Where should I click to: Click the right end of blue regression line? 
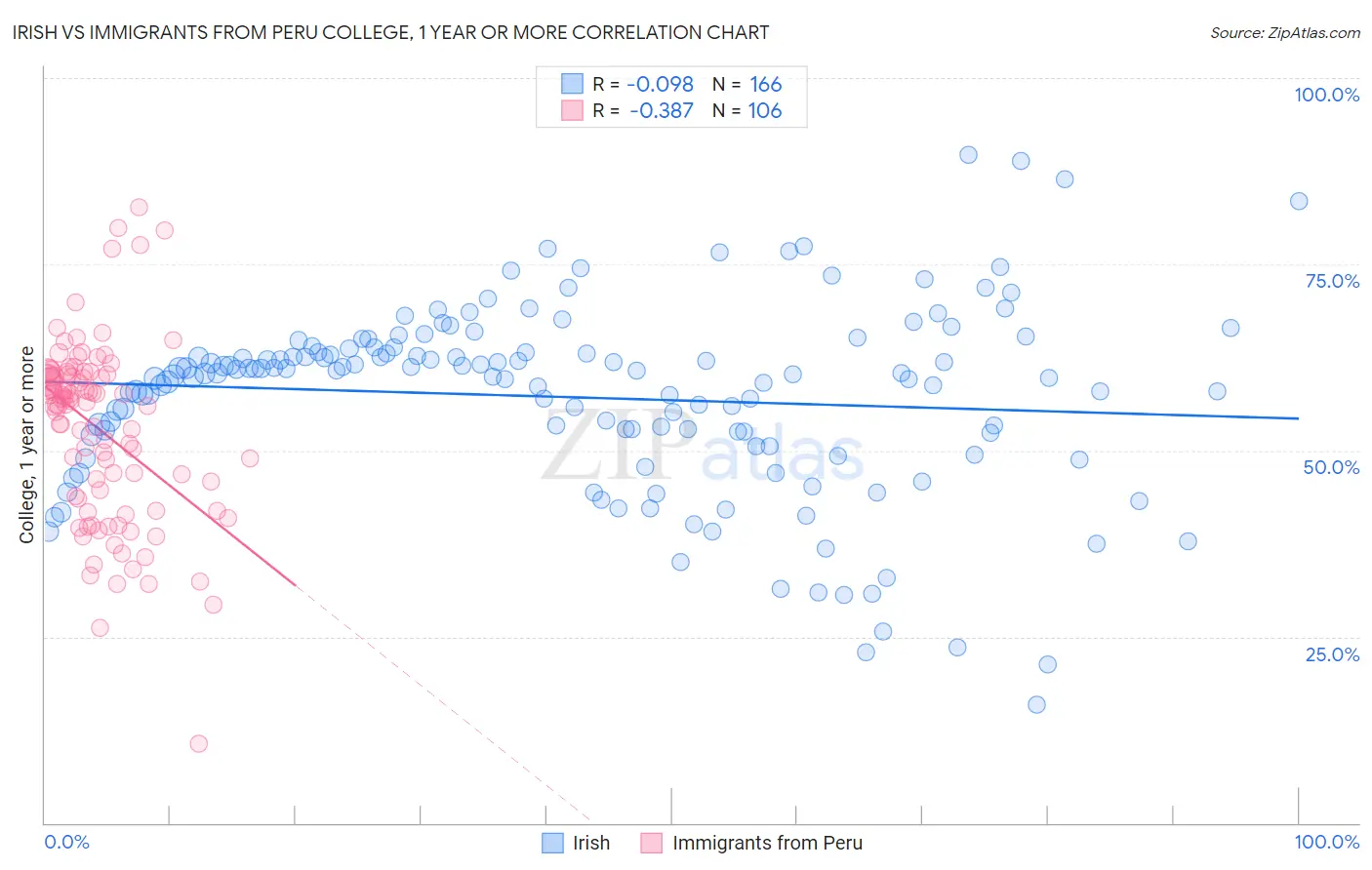[x=1298, y=417]
